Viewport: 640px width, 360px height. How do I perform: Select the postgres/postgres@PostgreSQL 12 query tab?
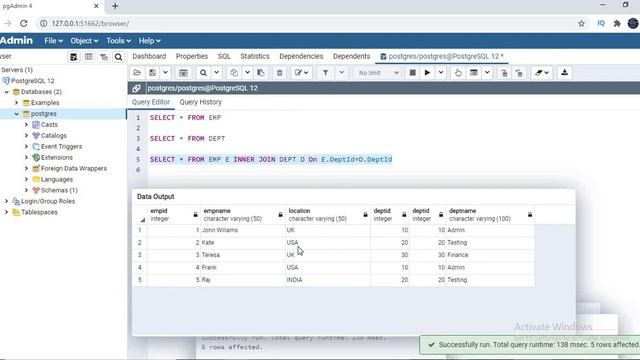coord(442,56)
